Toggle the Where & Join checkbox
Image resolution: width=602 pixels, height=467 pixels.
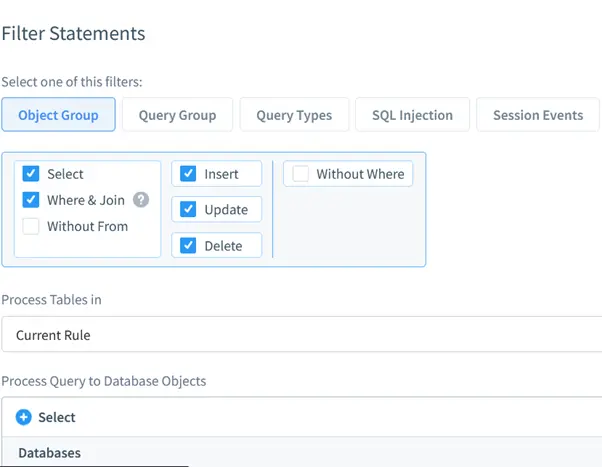31,200
